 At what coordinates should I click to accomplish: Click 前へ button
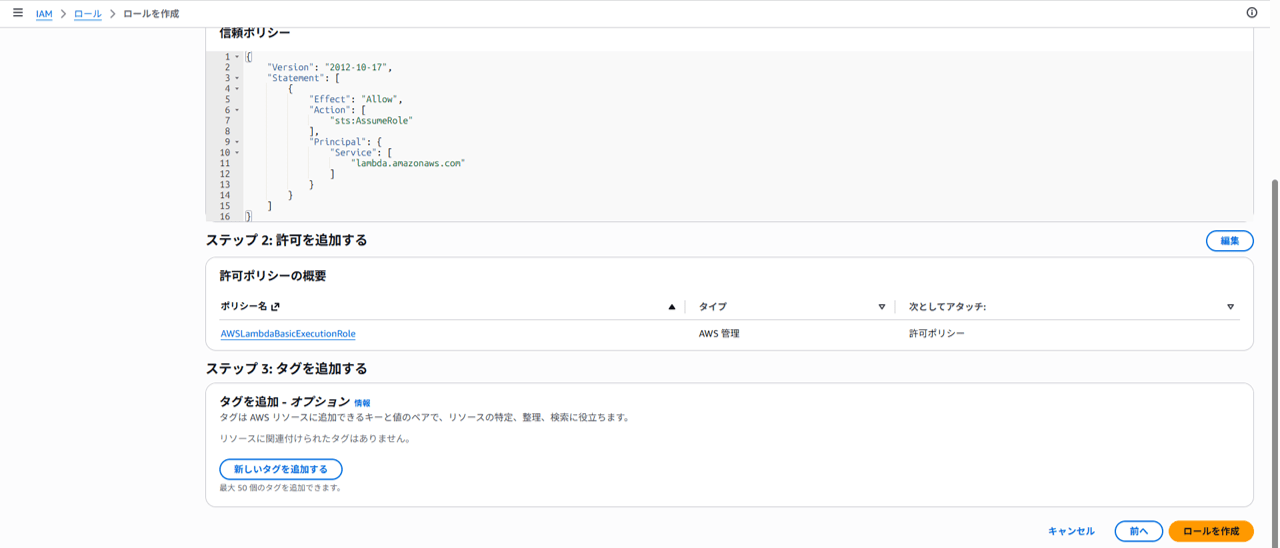pos(1138,532)
